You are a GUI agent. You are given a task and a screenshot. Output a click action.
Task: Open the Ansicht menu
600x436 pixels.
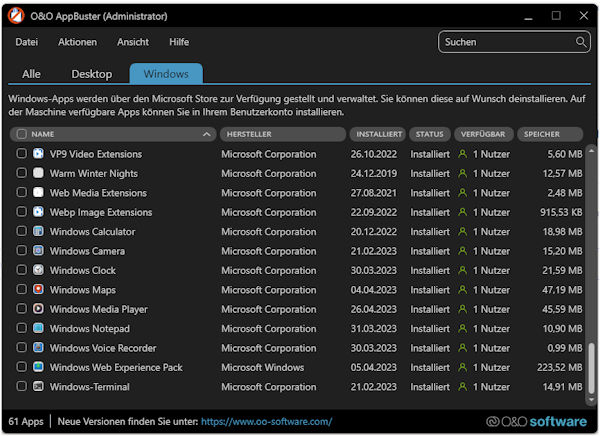(x=133, y=42)
